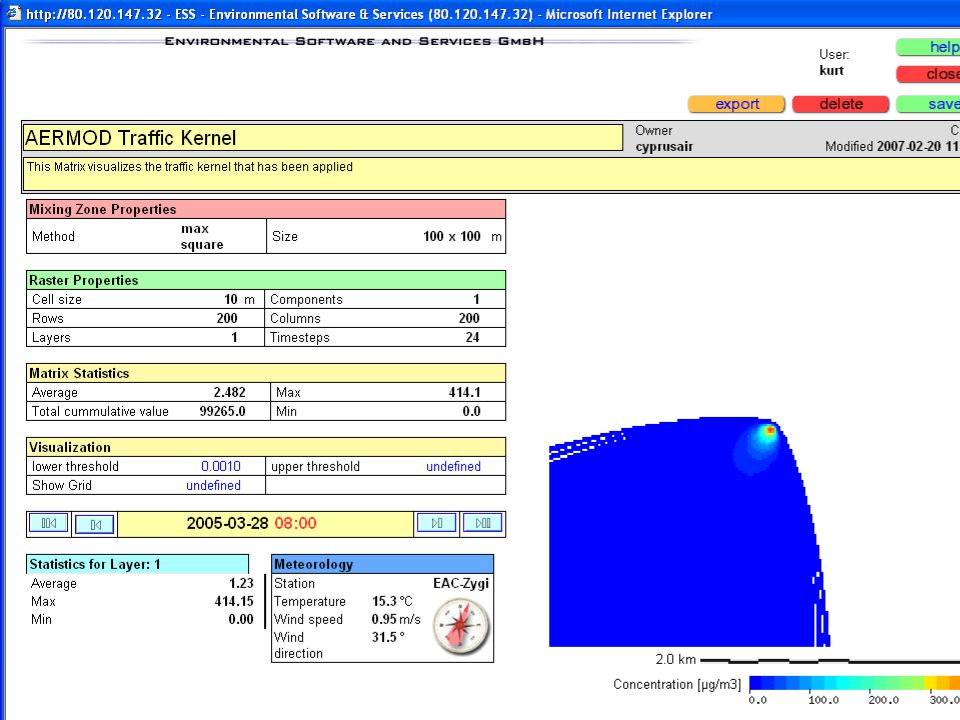Click the AERMOD Traffic Kernel title field

coord(323,138)
